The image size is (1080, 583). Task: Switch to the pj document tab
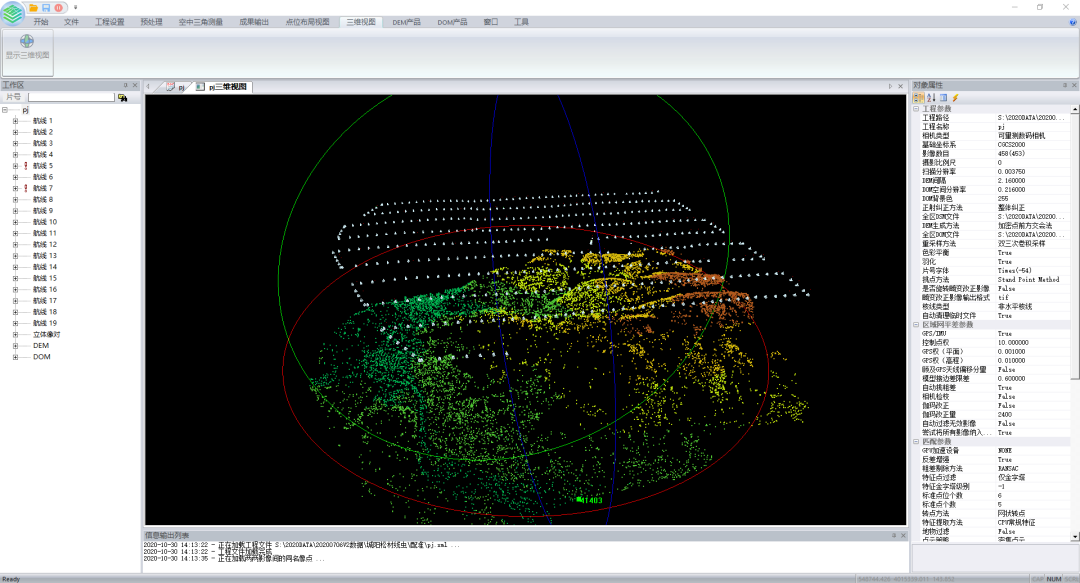pos(177,88)
